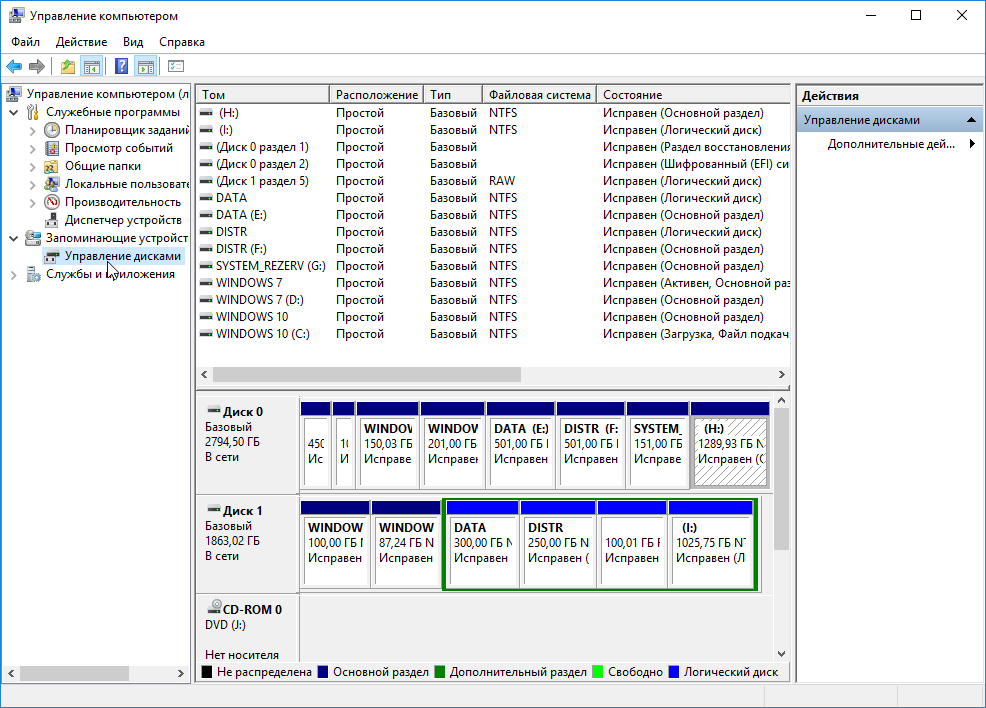Select the Диск 0 disk header

tap(248, 445)
